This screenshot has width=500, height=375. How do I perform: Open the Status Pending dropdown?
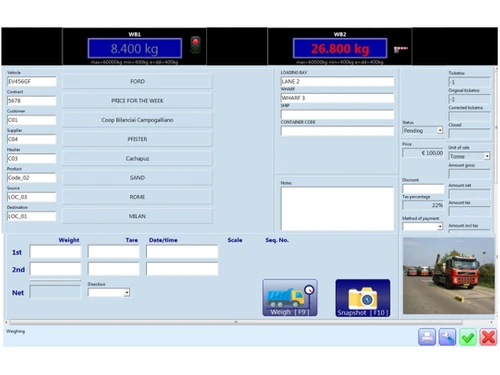pos(423,130)
